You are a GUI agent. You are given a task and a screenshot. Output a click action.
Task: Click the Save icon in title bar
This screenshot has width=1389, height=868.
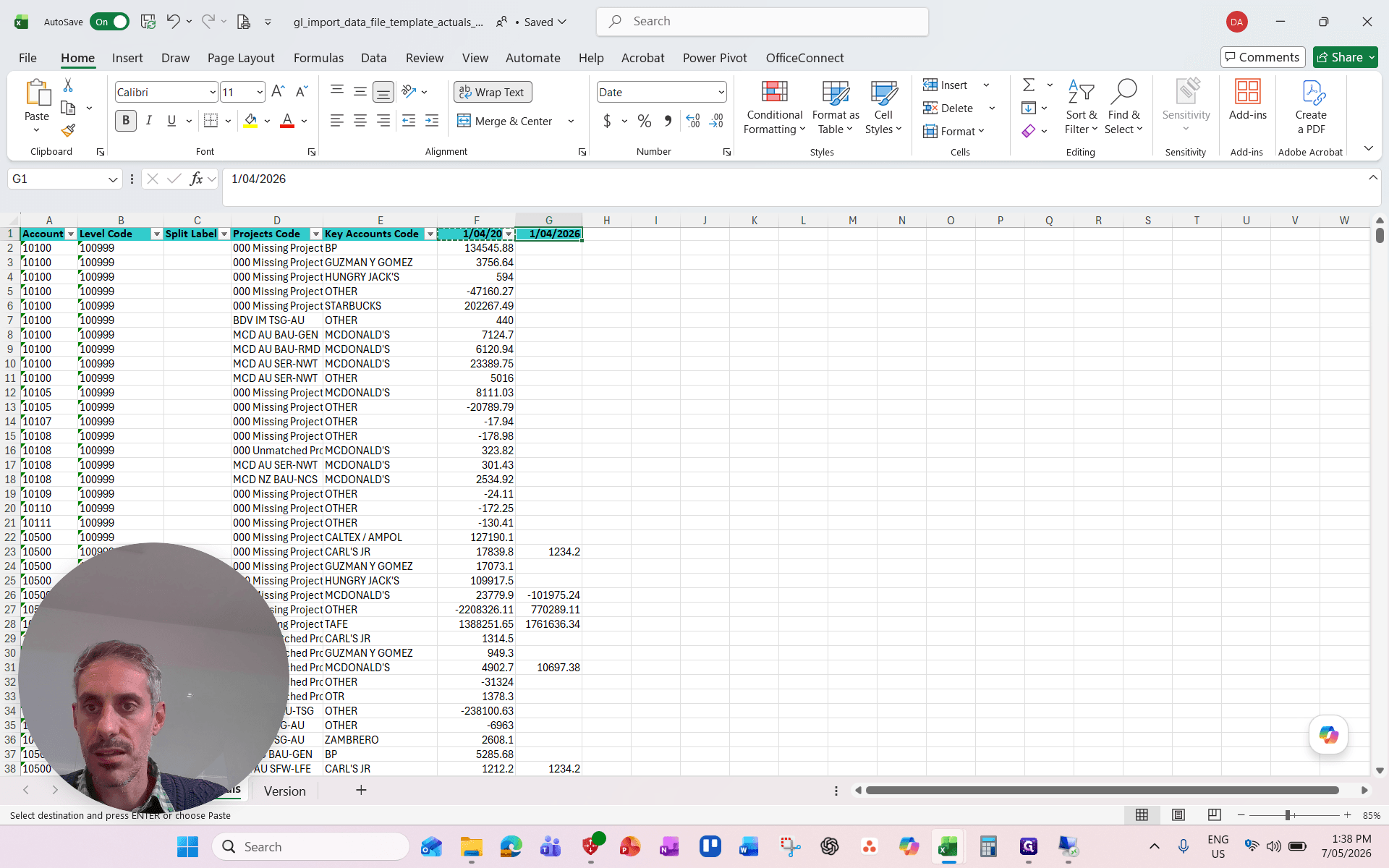point(148,22)
